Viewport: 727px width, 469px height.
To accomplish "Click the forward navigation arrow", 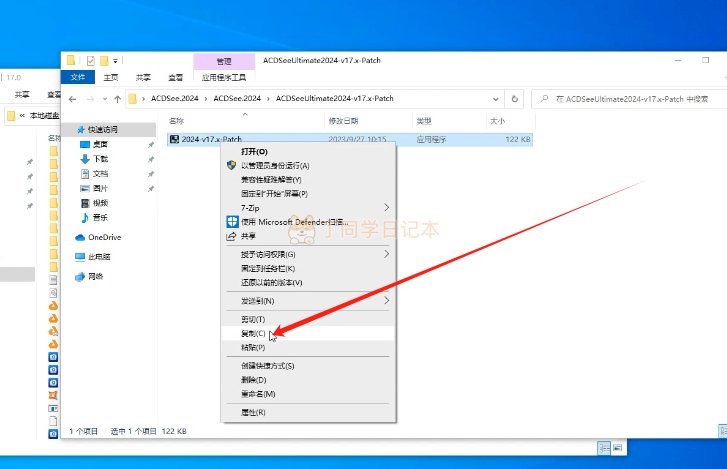I will pos(90,99).
